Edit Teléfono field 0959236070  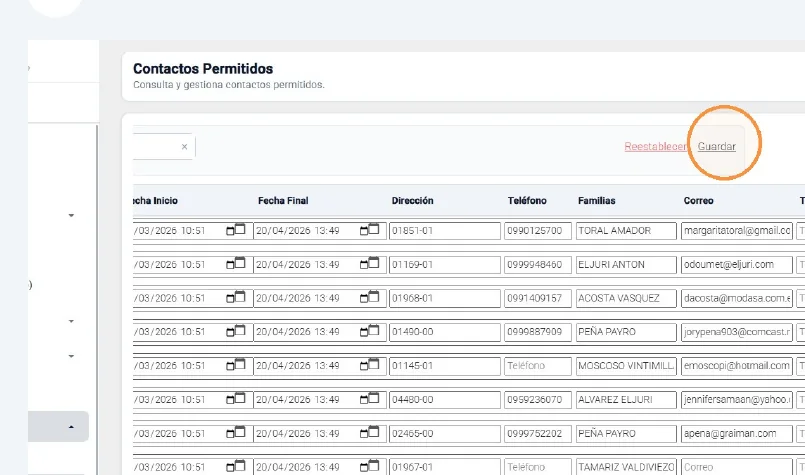click(538, 400)
